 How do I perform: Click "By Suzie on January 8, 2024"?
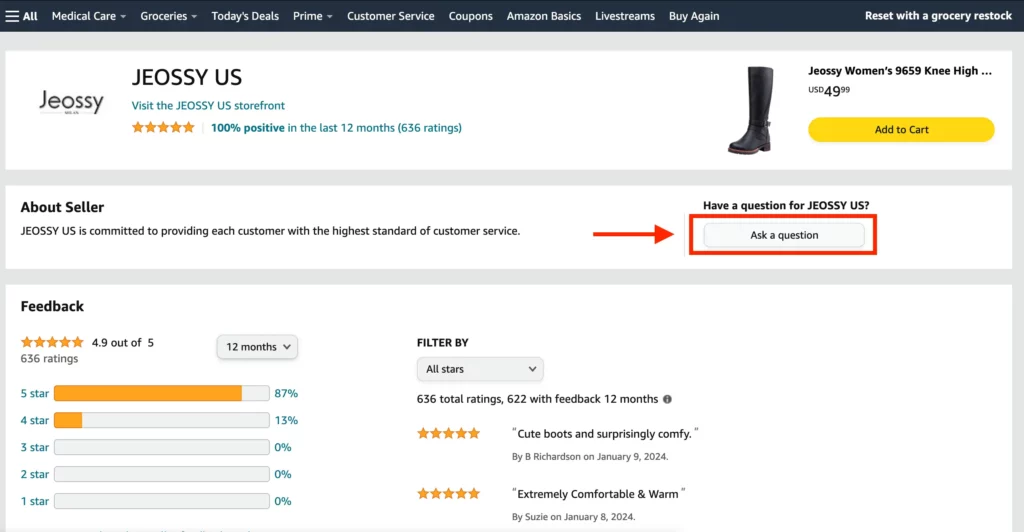[573, 516]
